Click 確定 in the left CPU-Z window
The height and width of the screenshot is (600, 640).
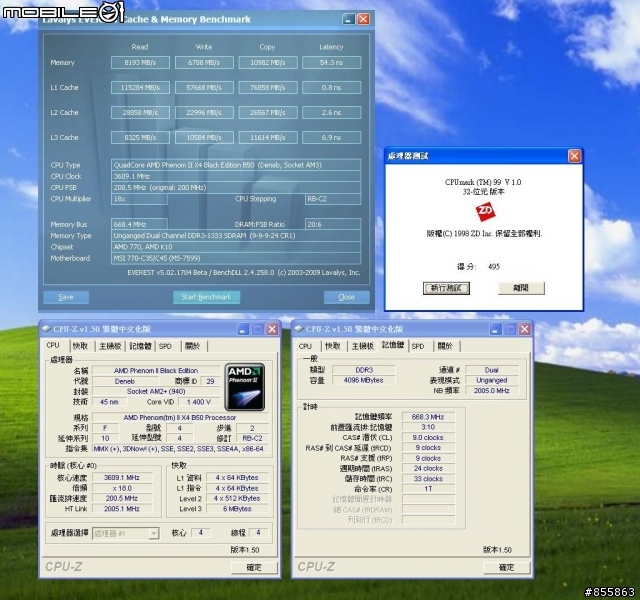pos(254,567)
